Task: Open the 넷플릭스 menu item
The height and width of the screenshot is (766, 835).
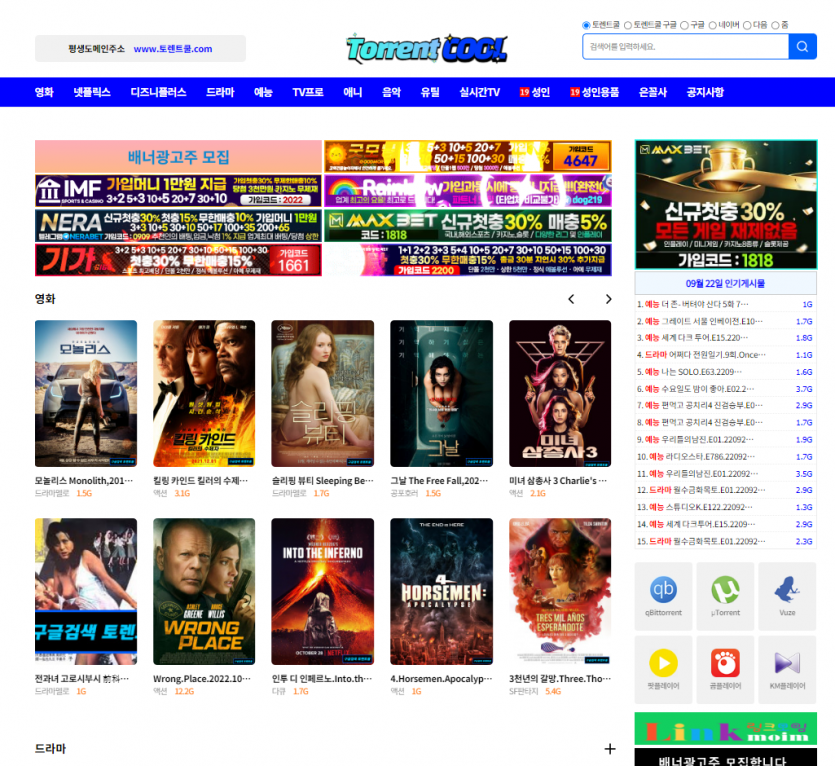Action: tap(92, 92)
